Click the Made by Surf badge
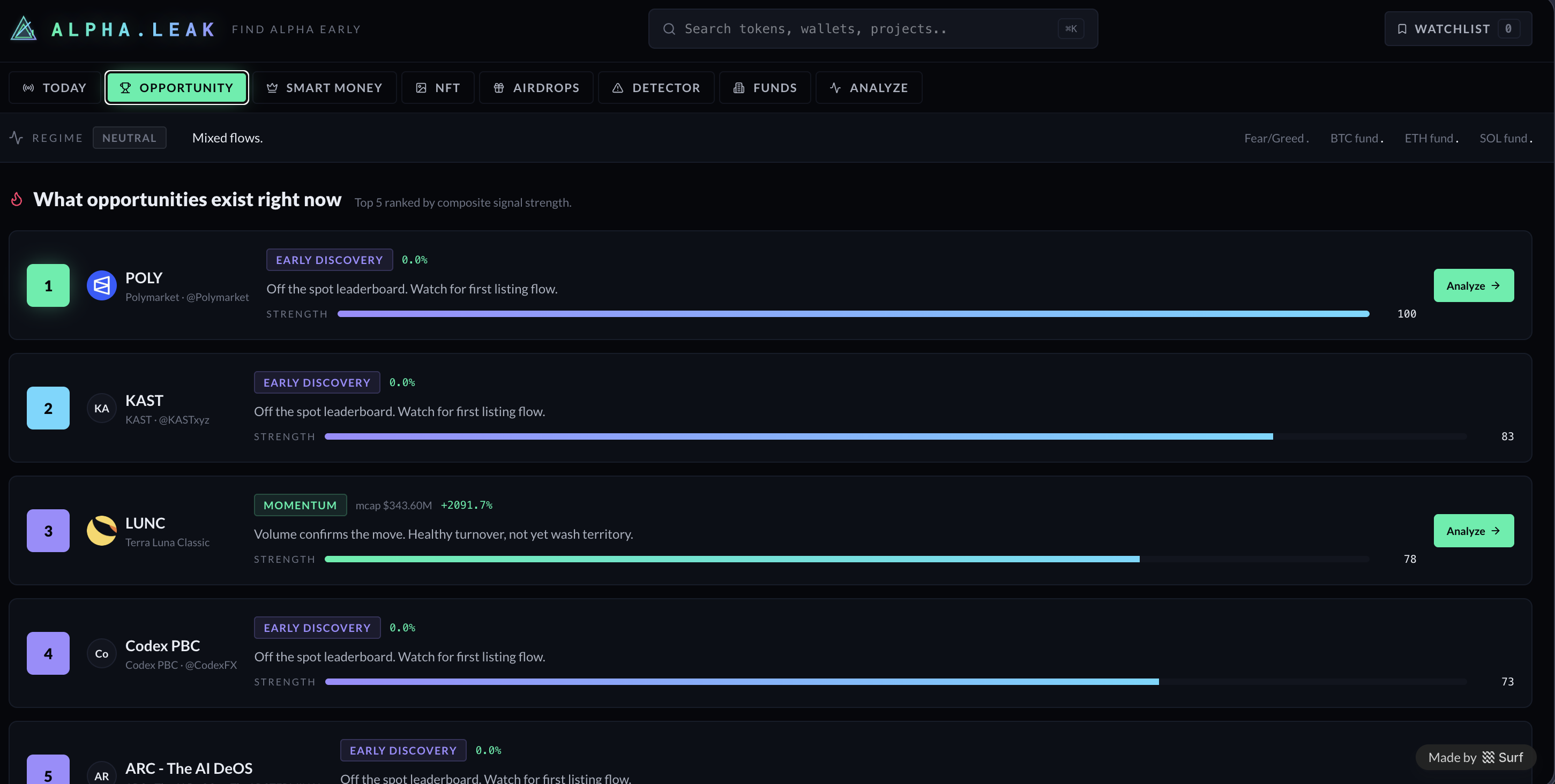 pos(1475,757)
